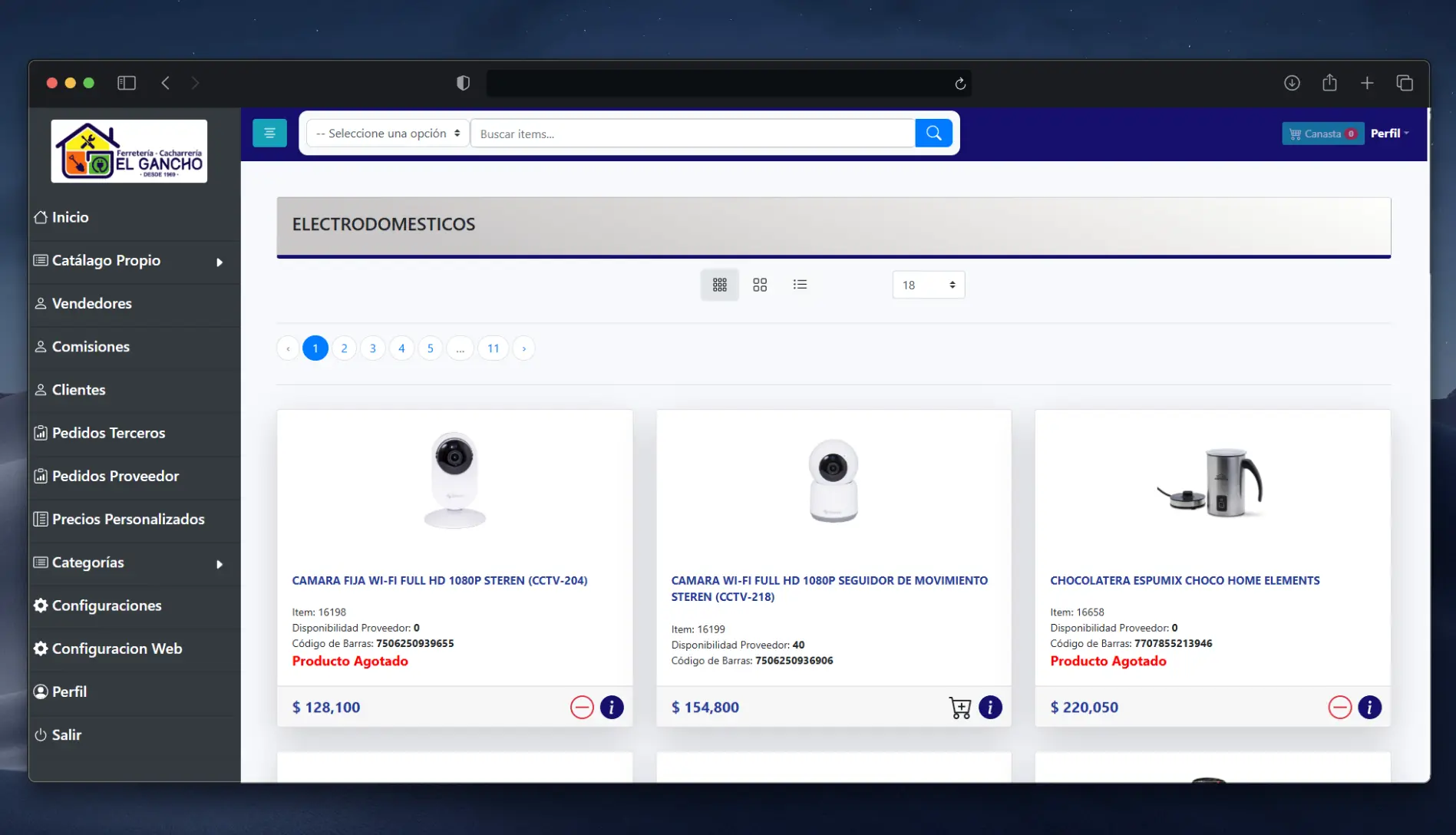
Task: Click red unavailable icon on Chocolatera card
Action: [x=1340, y=707]
